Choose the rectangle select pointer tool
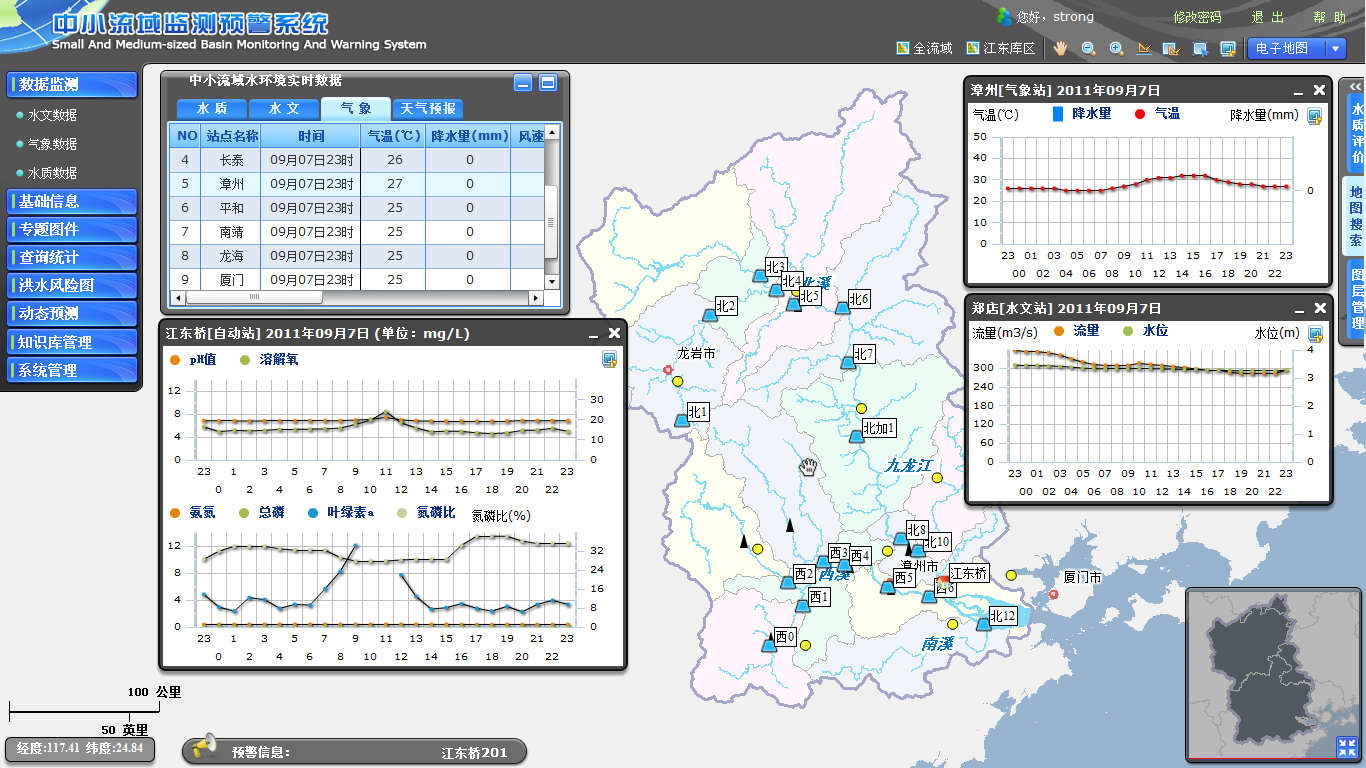This screenshot has width=1366, height=768. pyautogui.click(x=1200, y=48)
